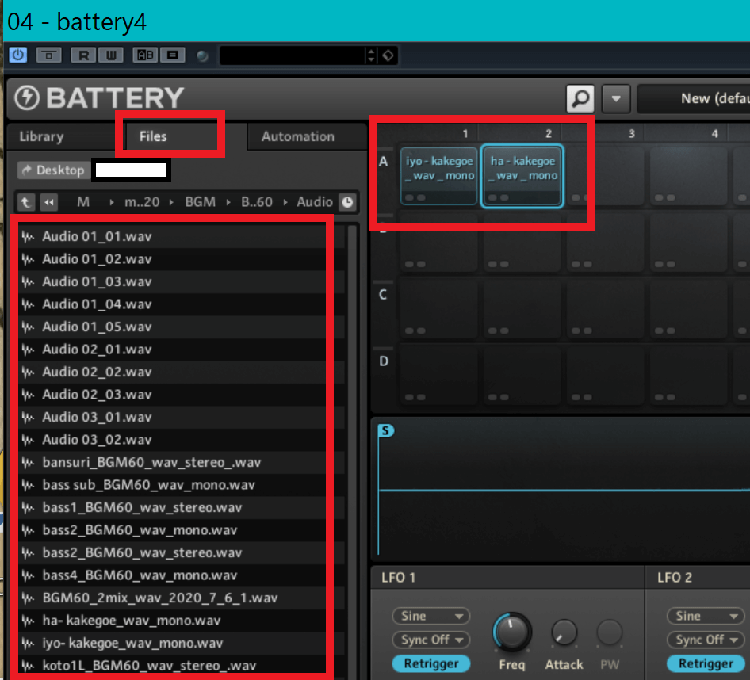Select file Audio 01_04.wav

pos(182,304)
